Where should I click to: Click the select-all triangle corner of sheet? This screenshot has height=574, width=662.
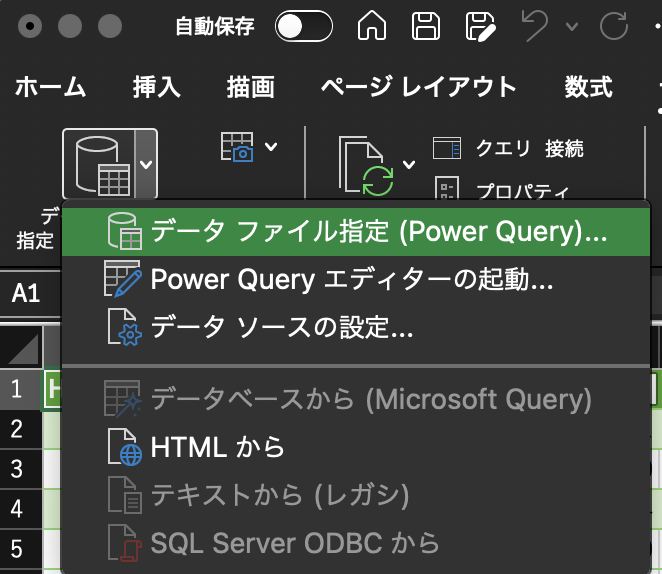[21, 348]
